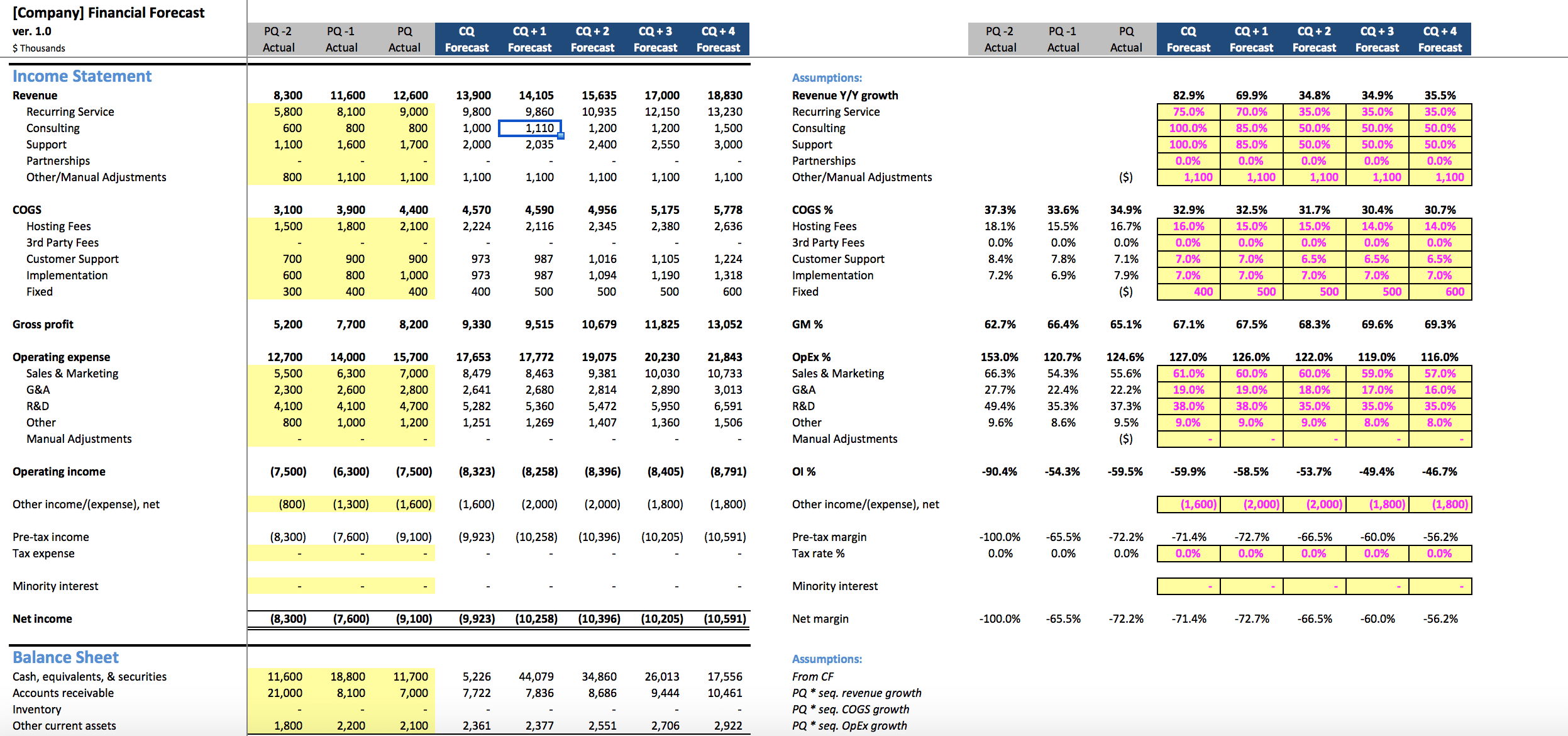Select Other current assets PQ value 2,100
Image resolution: width=1568 pixels, height=736 pixels.
coord(414,726)
